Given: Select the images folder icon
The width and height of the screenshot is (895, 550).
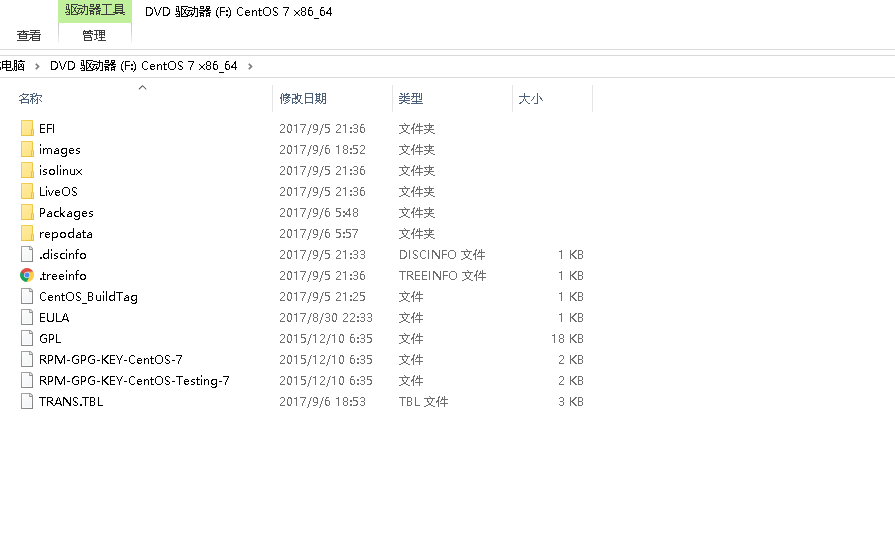Looking at the screenshot, I should [27, 149].
